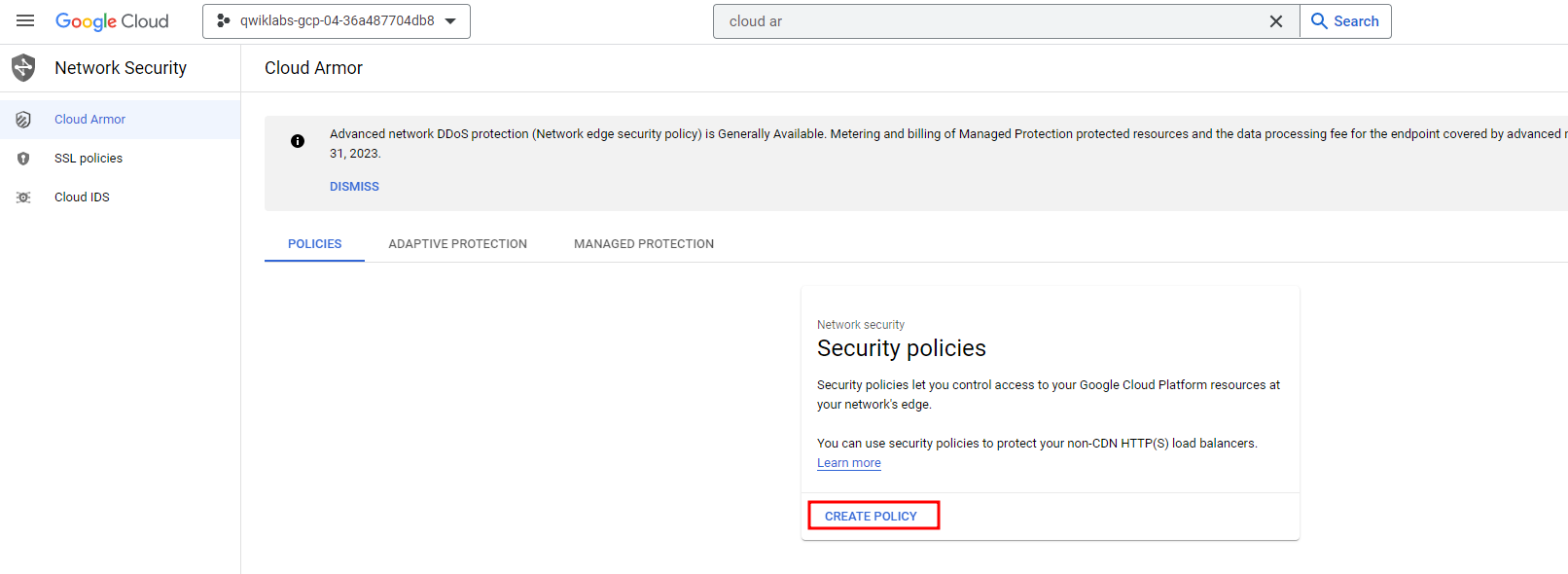Switch to the Adaptive Protection tab
The image size is (1568, 574).
(458, 244)
